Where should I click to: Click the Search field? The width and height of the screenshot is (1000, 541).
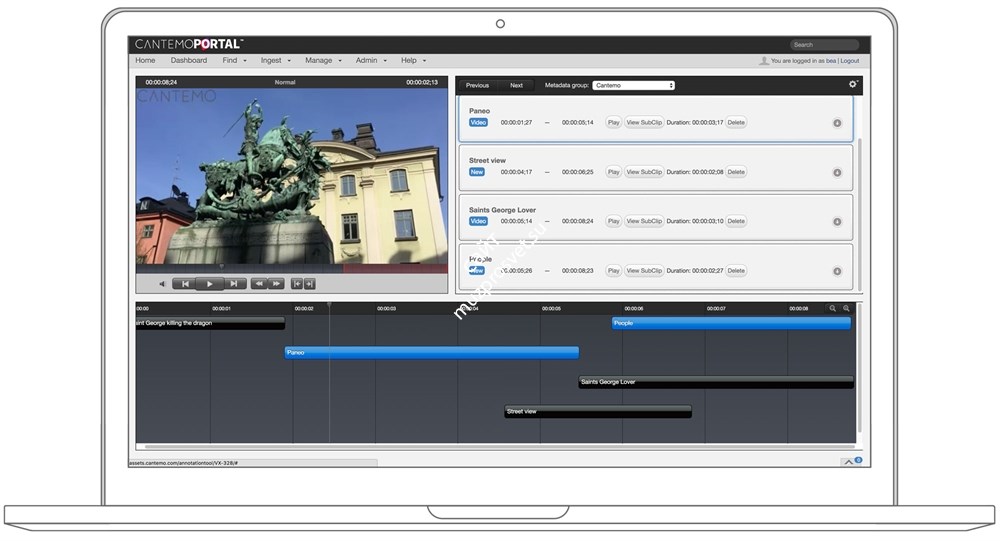pyautogui.click(x=824, y=45)
